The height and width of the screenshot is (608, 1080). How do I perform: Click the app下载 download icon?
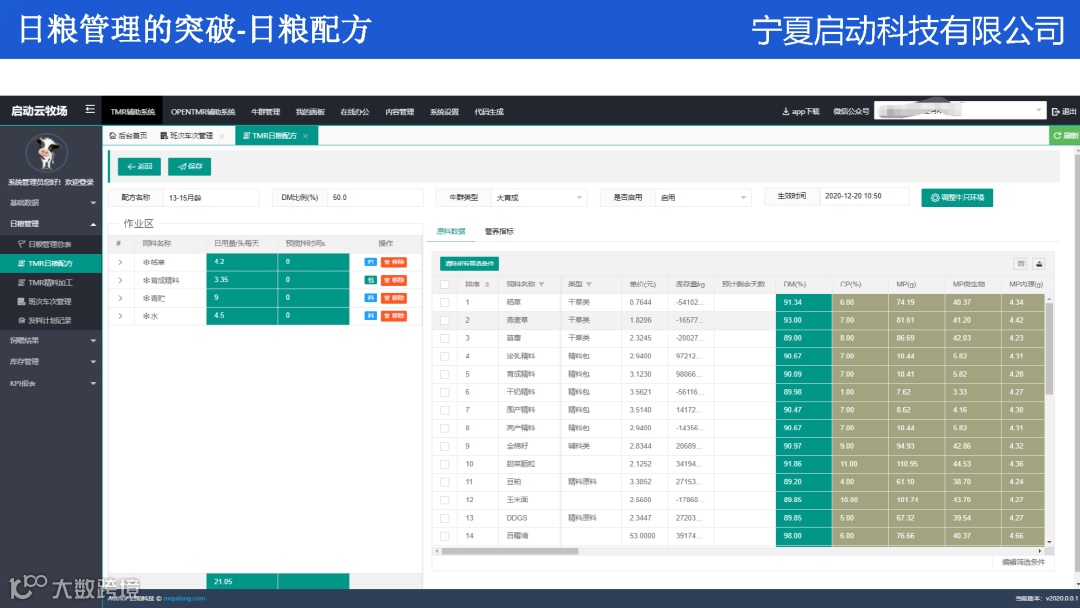(x=786, y=112)
